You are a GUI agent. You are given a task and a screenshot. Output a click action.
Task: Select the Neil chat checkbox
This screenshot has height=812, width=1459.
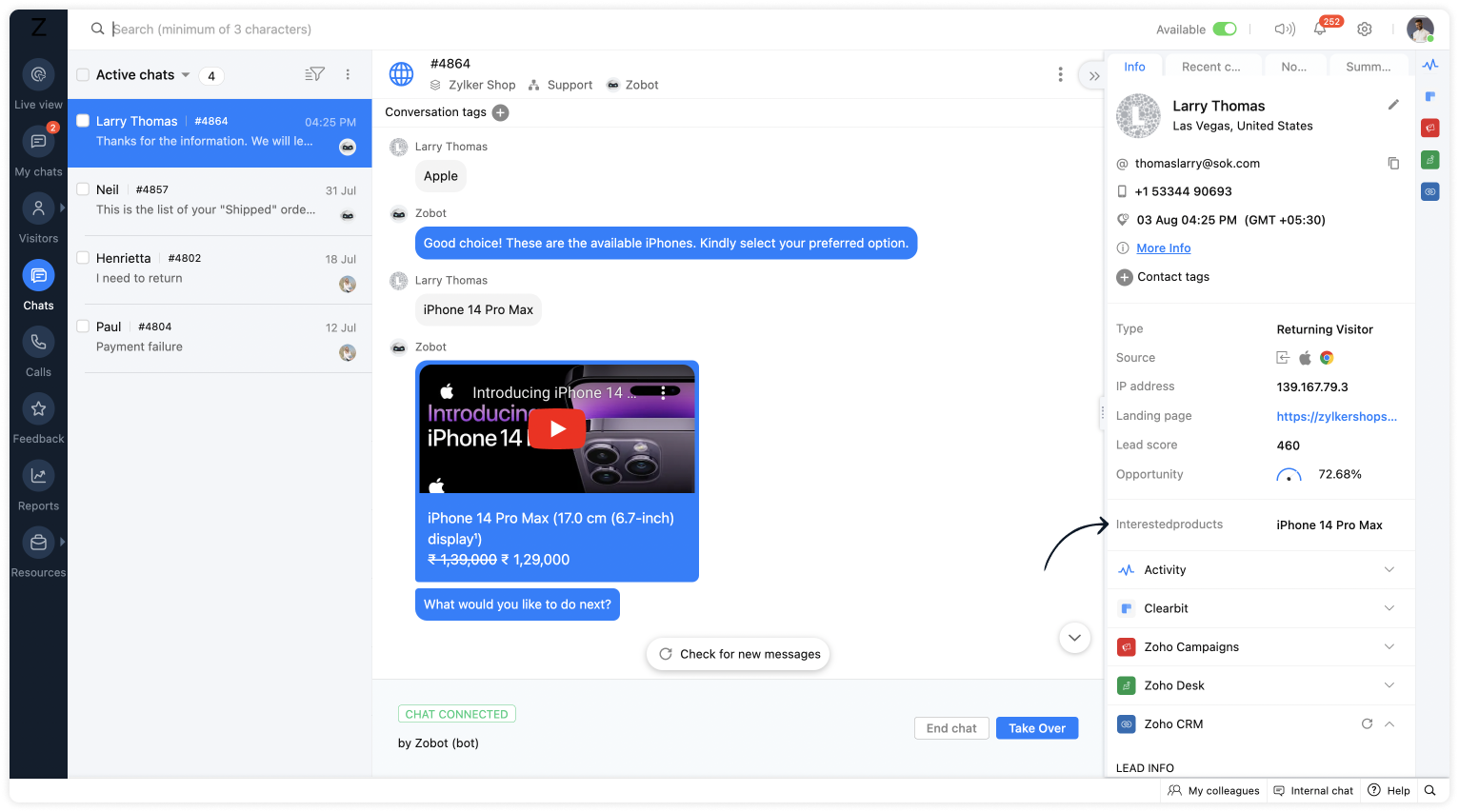(83, 189)
